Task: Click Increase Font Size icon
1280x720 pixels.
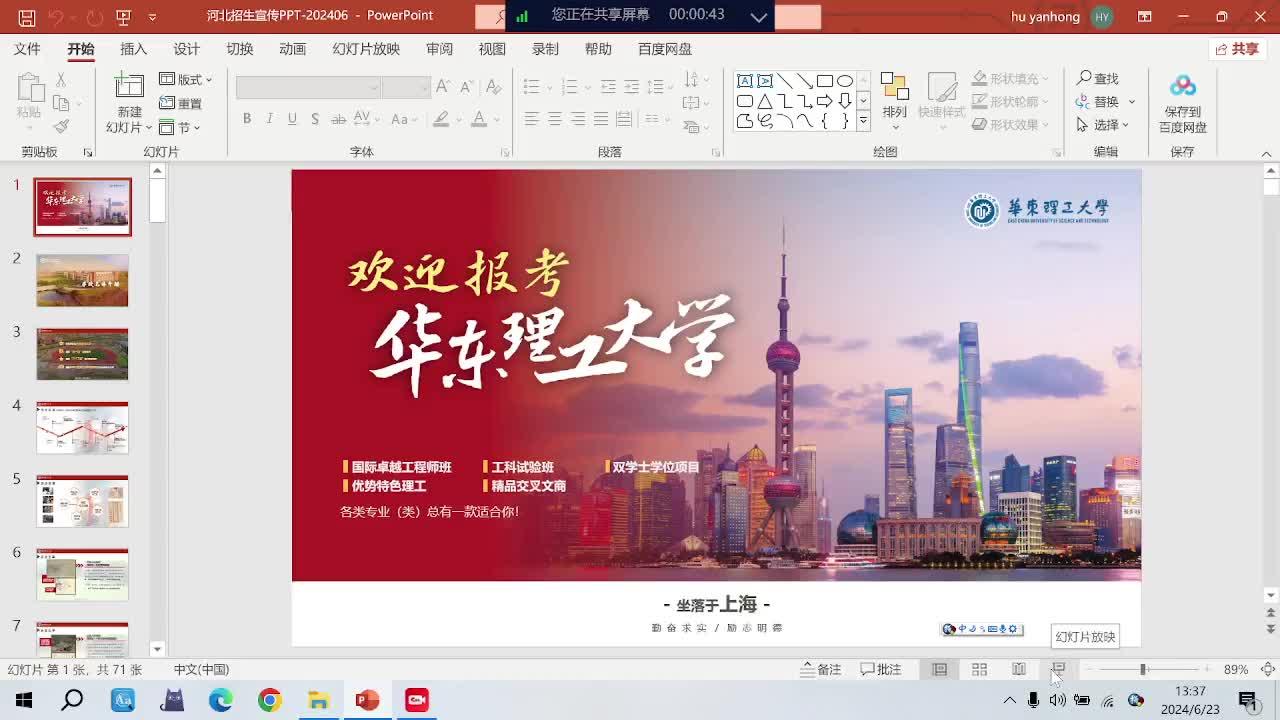Action: (x=442, y=87)
